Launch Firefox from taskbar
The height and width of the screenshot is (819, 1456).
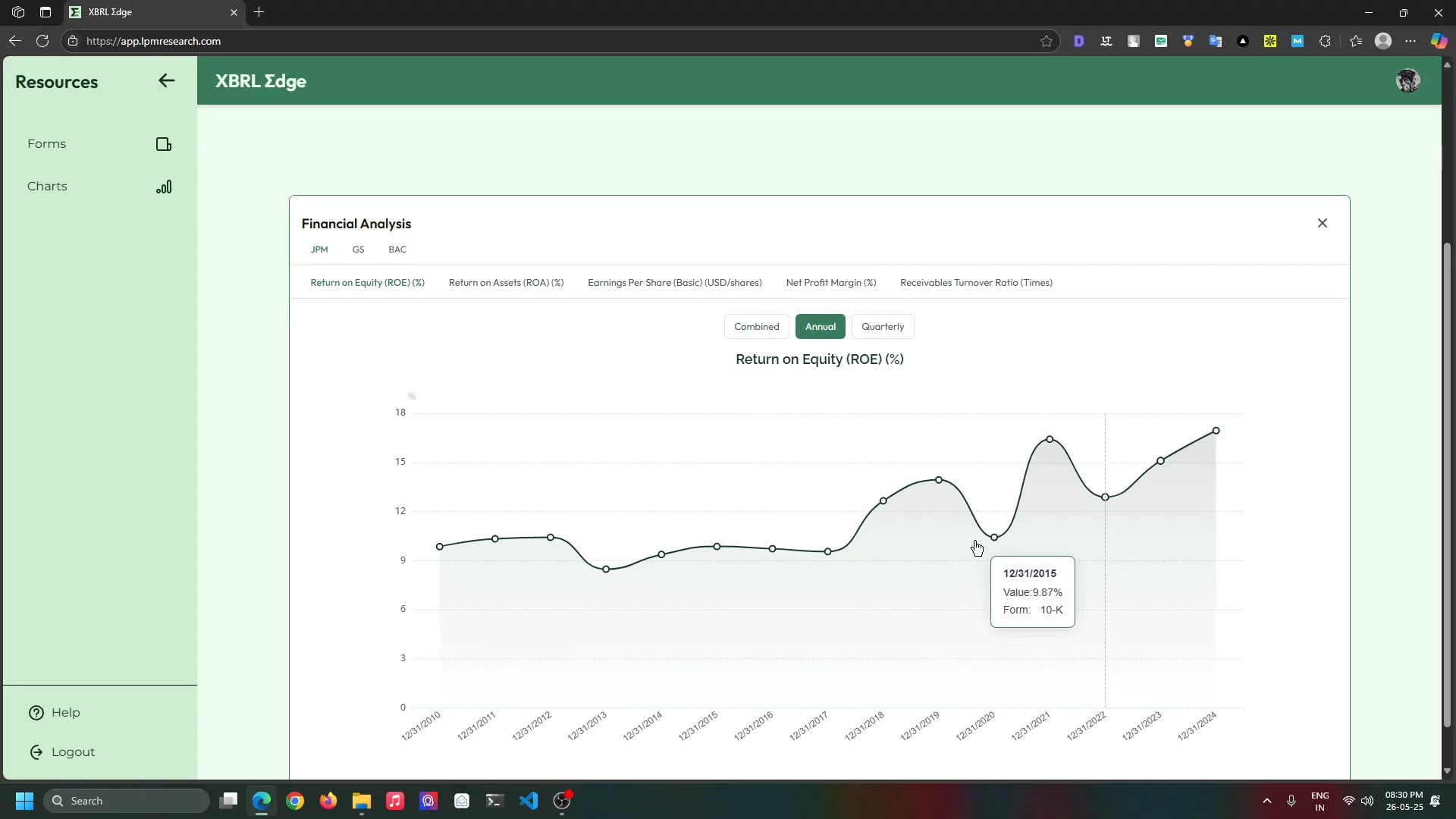click(x=328, y=801)
